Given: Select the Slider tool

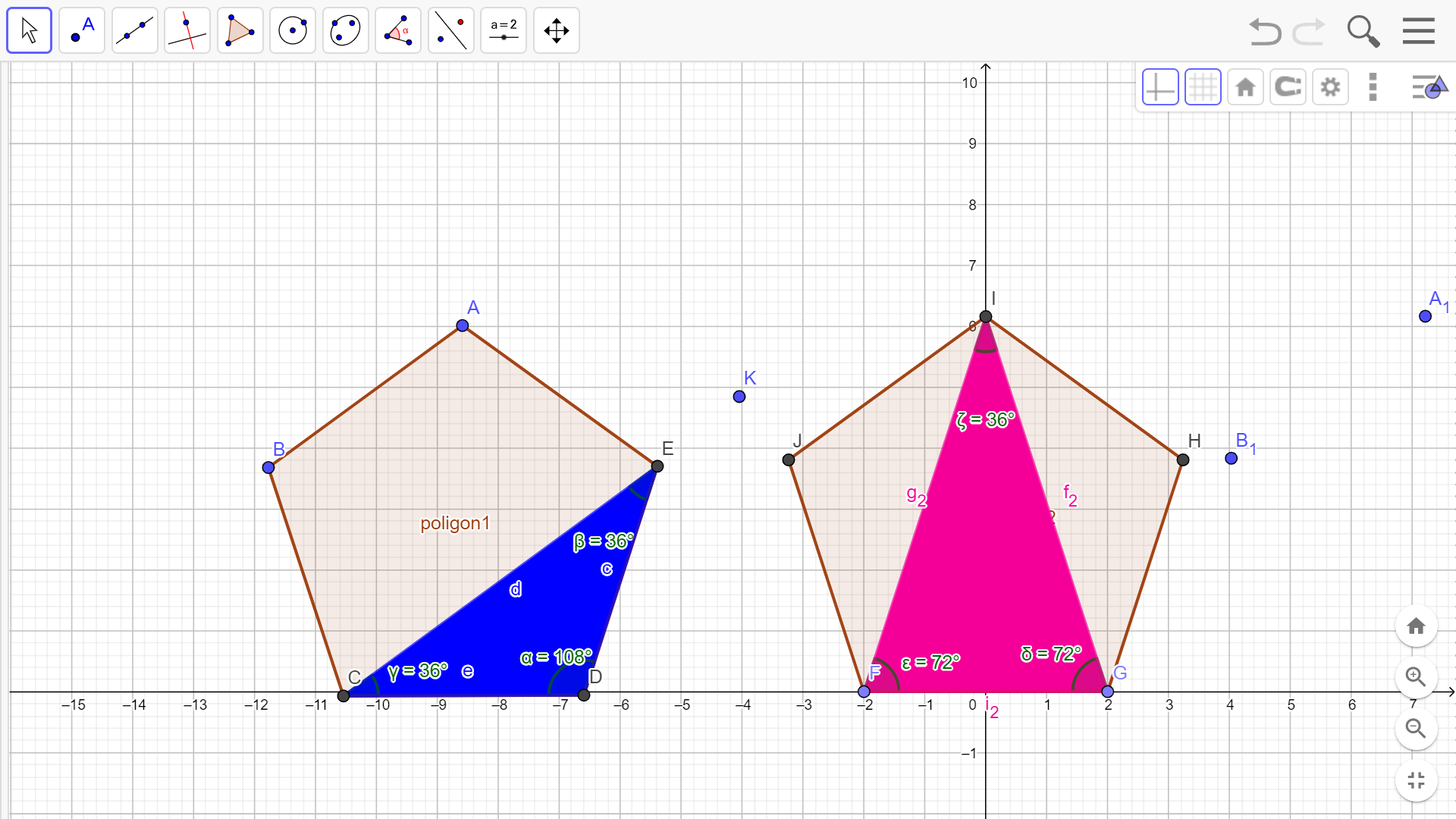Looking at the screenshot, I should point(504,30).
